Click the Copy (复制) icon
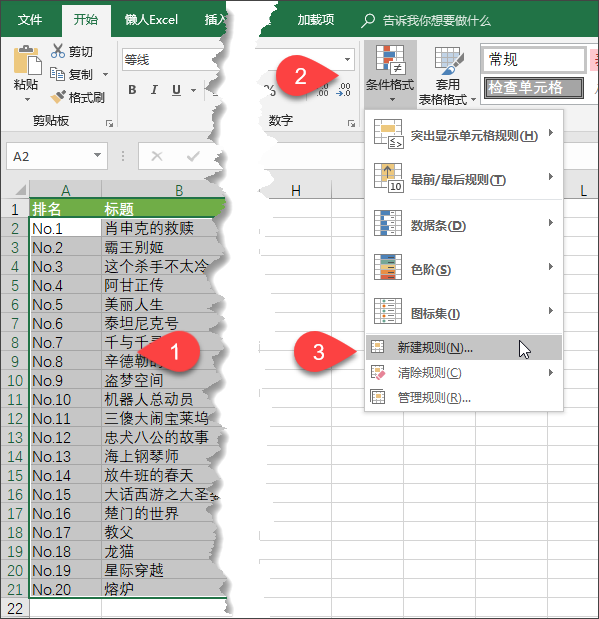The height and width of the screenshot is (619, 599). [x=58, y=74]
